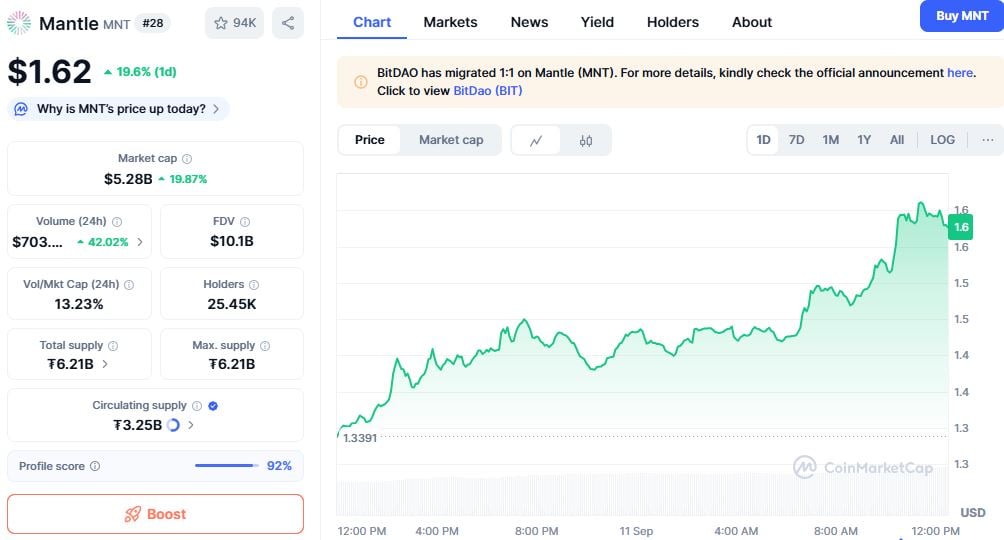Image resolution: width=1004 pixels, height=540 pixels.
Task: Click circulating supply progress ring icon
Action: 173,425
